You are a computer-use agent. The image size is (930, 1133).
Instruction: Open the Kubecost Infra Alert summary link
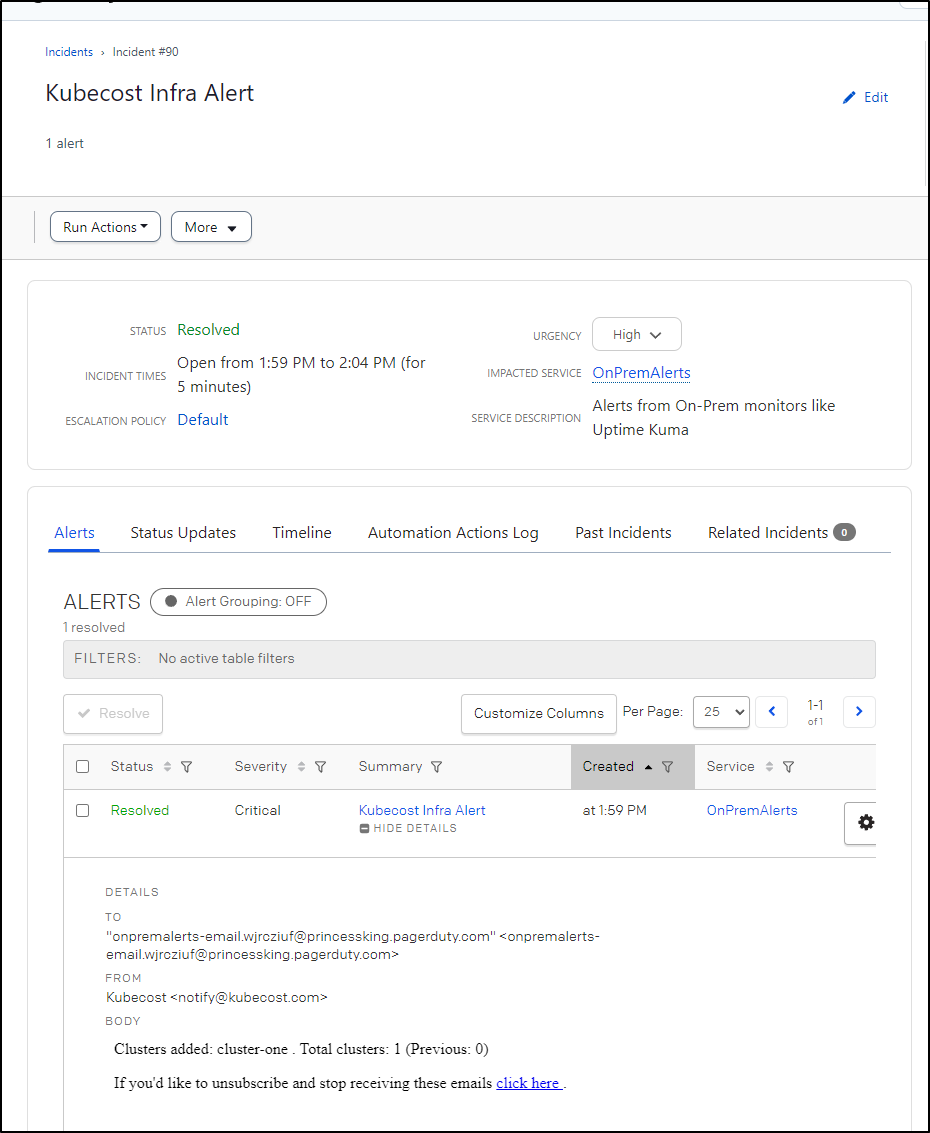[422, 811]
